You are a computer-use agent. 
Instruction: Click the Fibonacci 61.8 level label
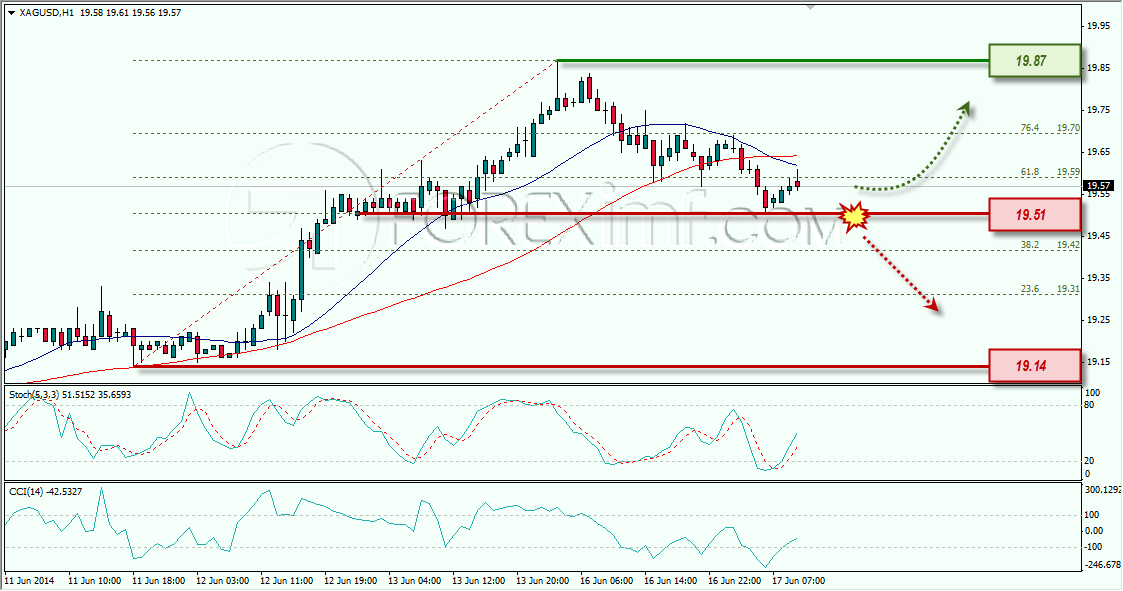1029,173
